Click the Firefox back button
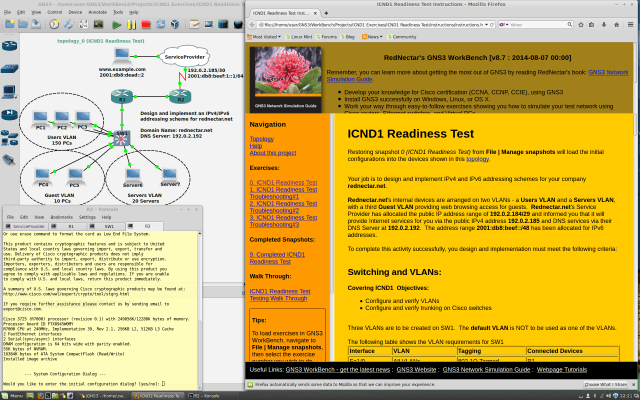 (252, 25)
